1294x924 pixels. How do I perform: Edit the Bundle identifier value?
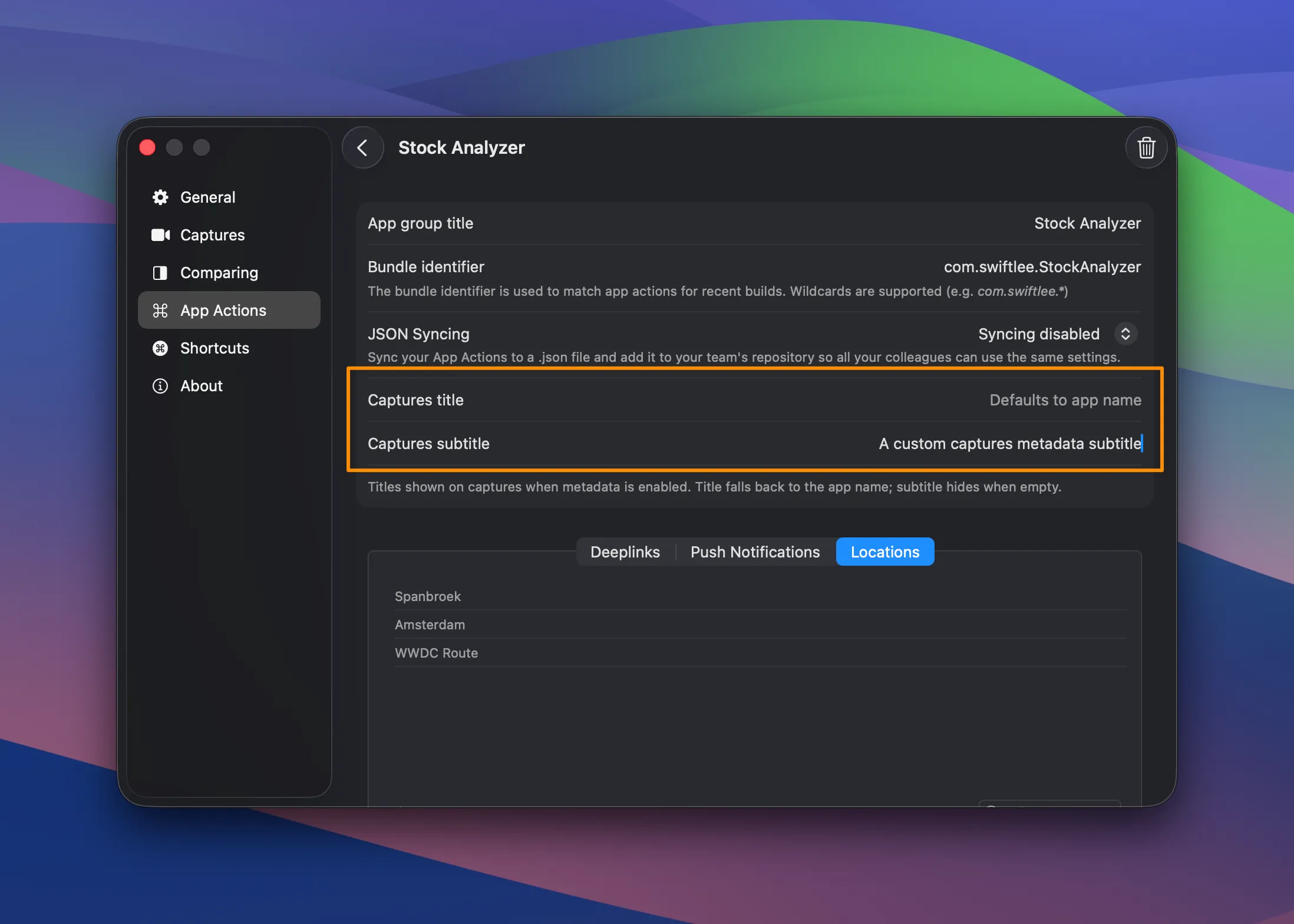point(1042,266)
